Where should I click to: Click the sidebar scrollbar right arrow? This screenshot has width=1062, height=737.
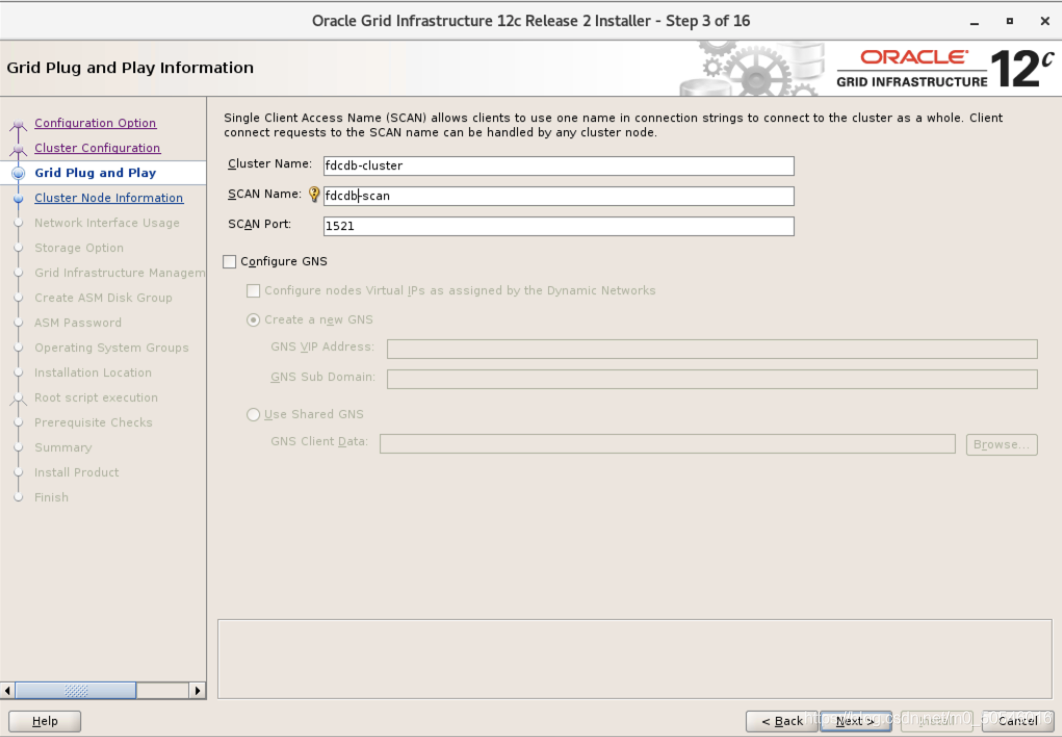point(197,690)
